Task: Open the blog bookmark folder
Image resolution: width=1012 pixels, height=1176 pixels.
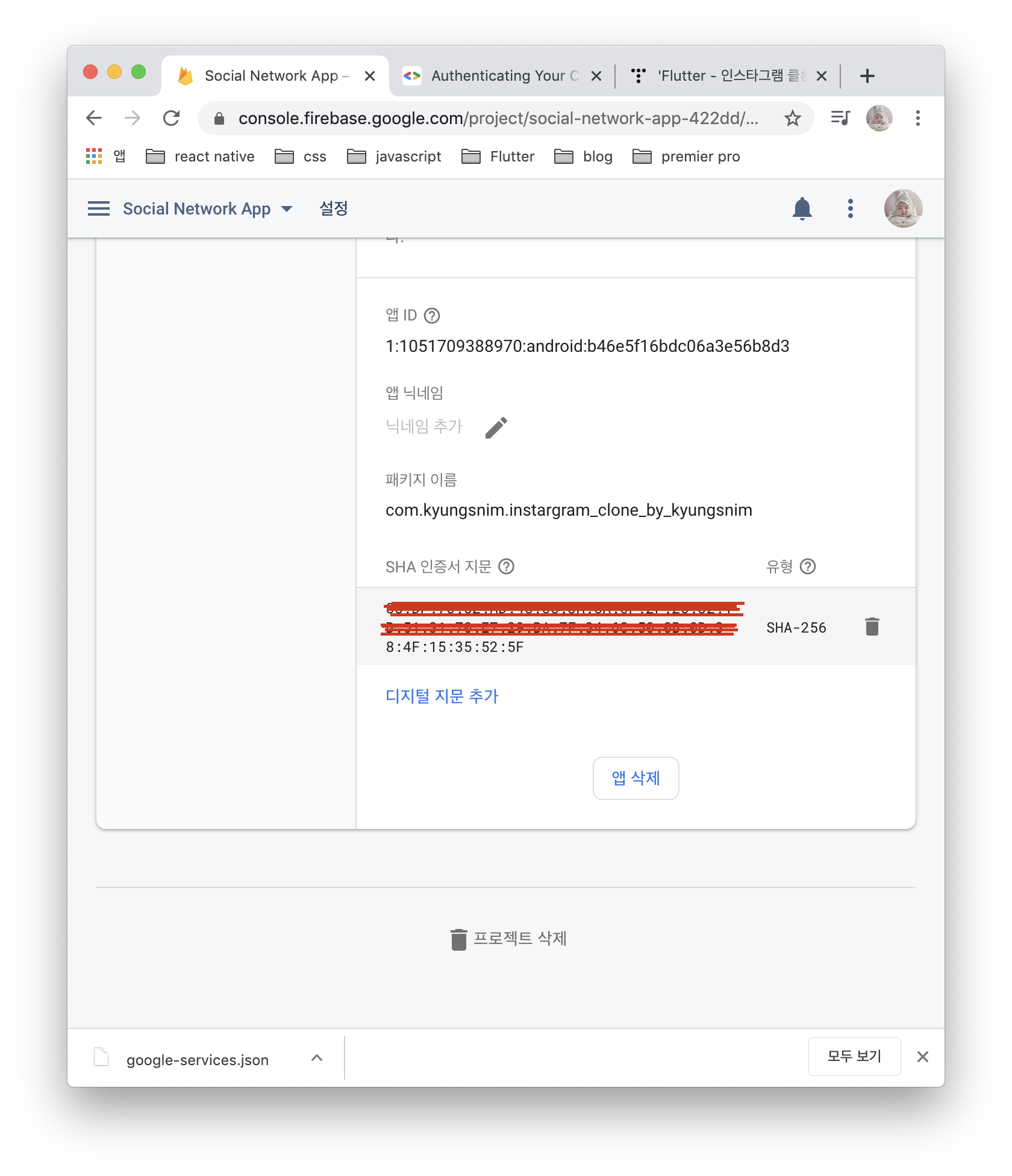Action: pos(583,157)
